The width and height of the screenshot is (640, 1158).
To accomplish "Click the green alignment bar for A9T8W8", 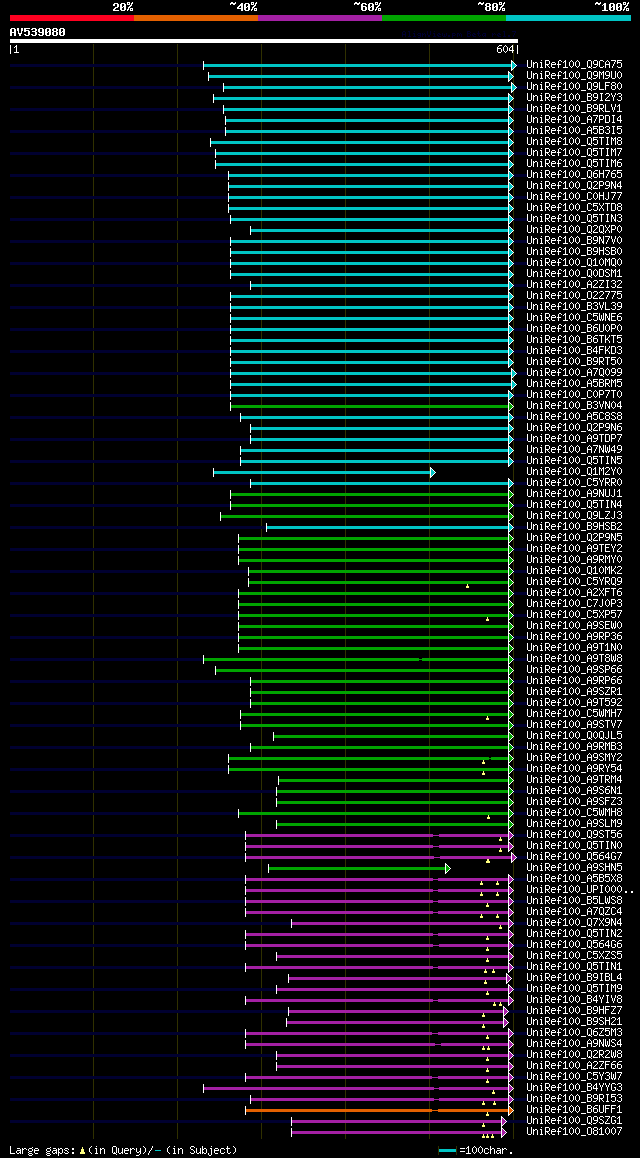I will coord(358,659).
